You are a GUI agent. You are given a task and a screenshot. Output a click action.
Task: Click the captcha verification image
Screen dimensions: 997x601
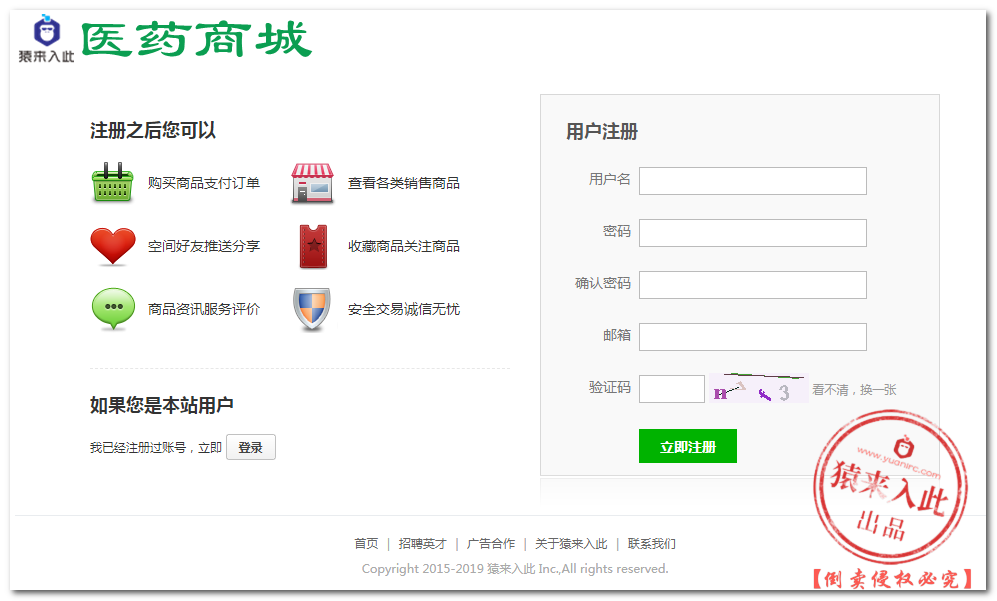coord(757,389)
